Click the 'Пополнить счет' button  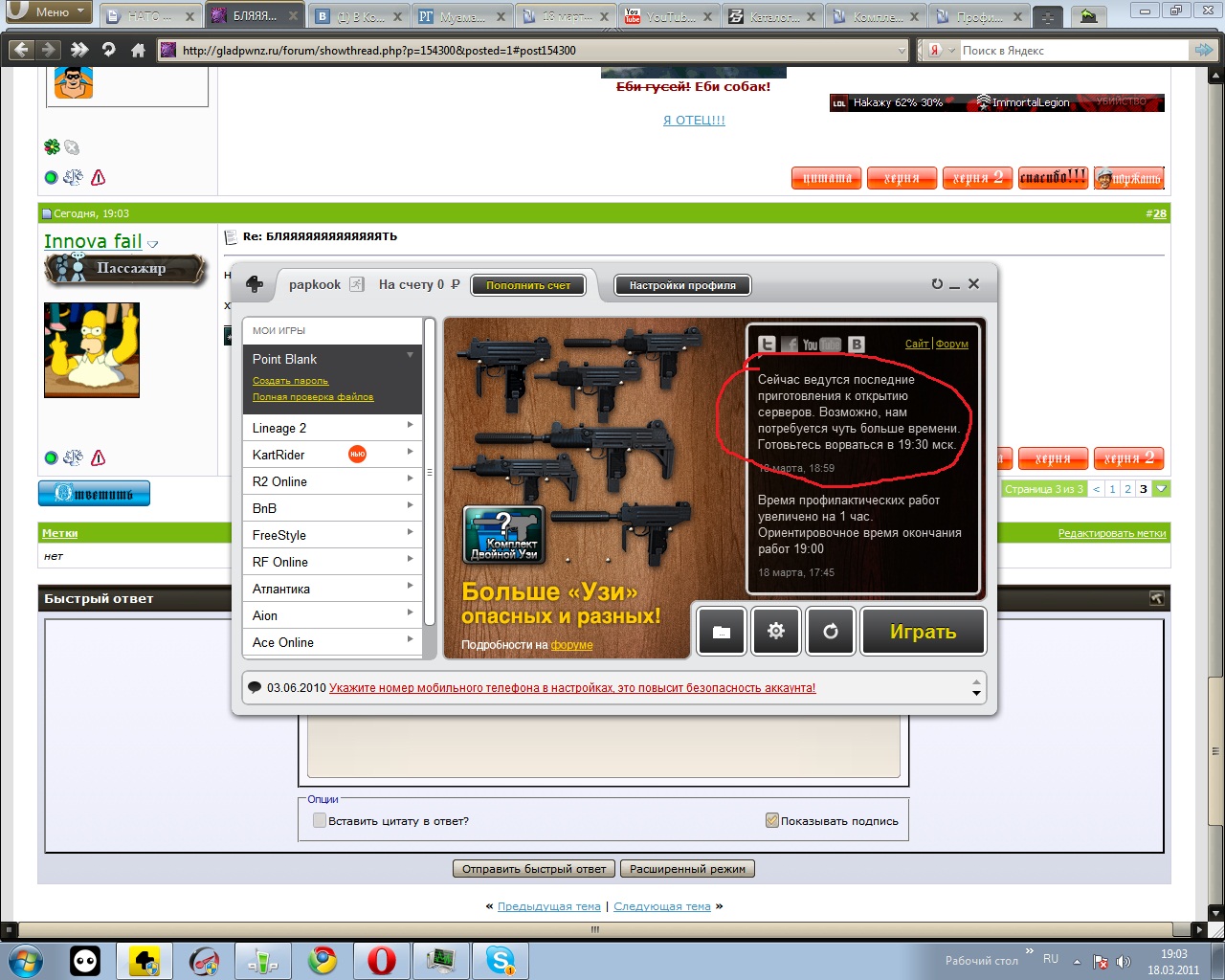pyautogui.click(x=528, y=285)
